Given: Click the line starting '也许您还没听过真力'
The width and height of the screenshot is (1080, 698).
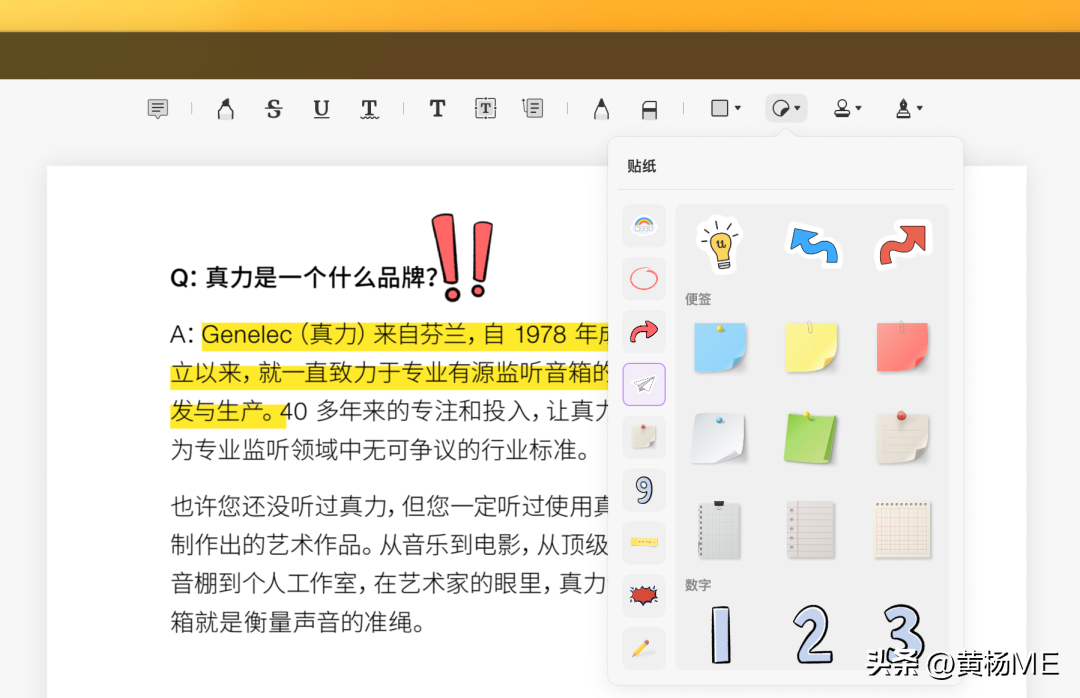Looking at the screenshot, I should coord(390,506).
